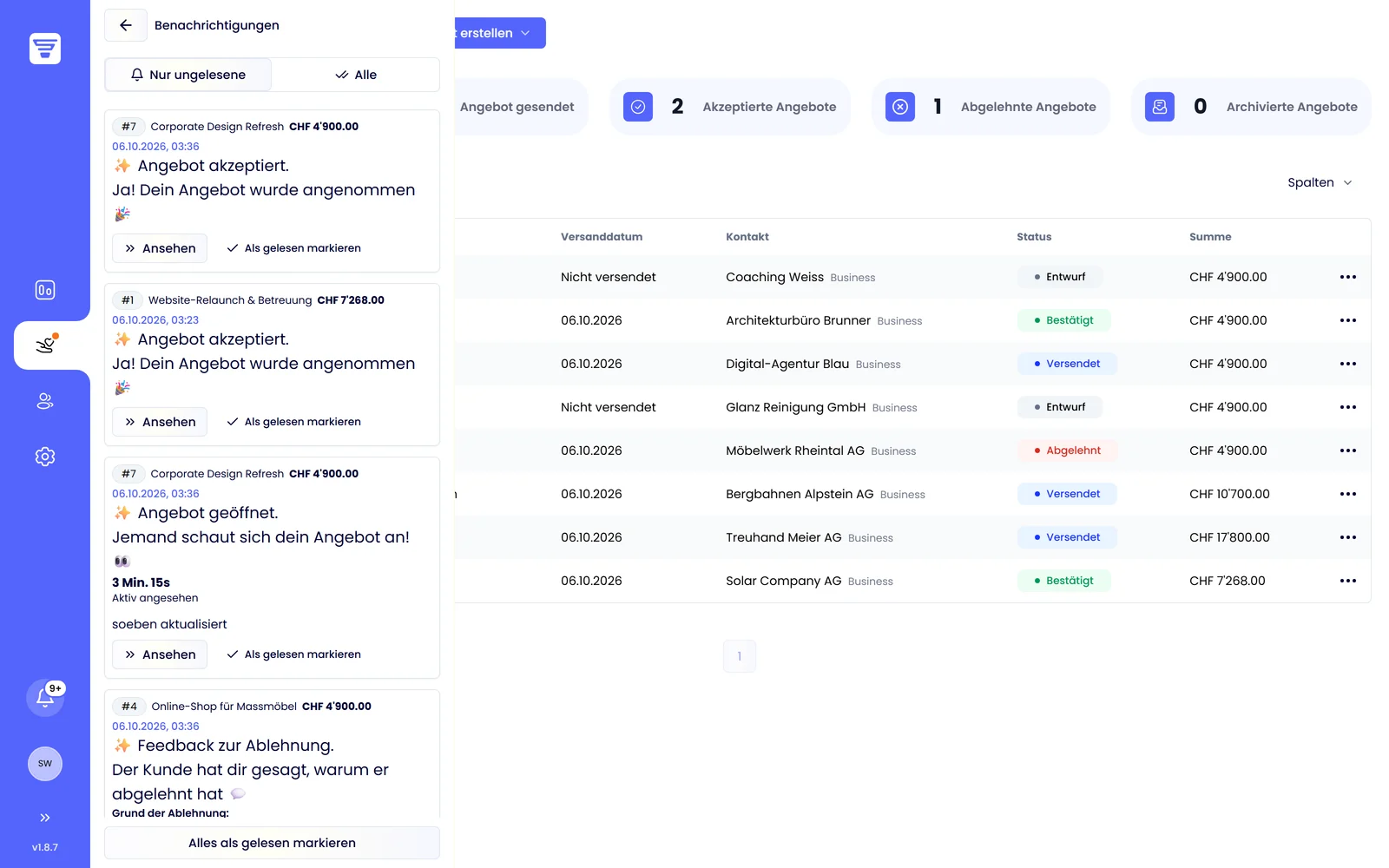Switch to Alle notifications tab

[x=356, y=75]
